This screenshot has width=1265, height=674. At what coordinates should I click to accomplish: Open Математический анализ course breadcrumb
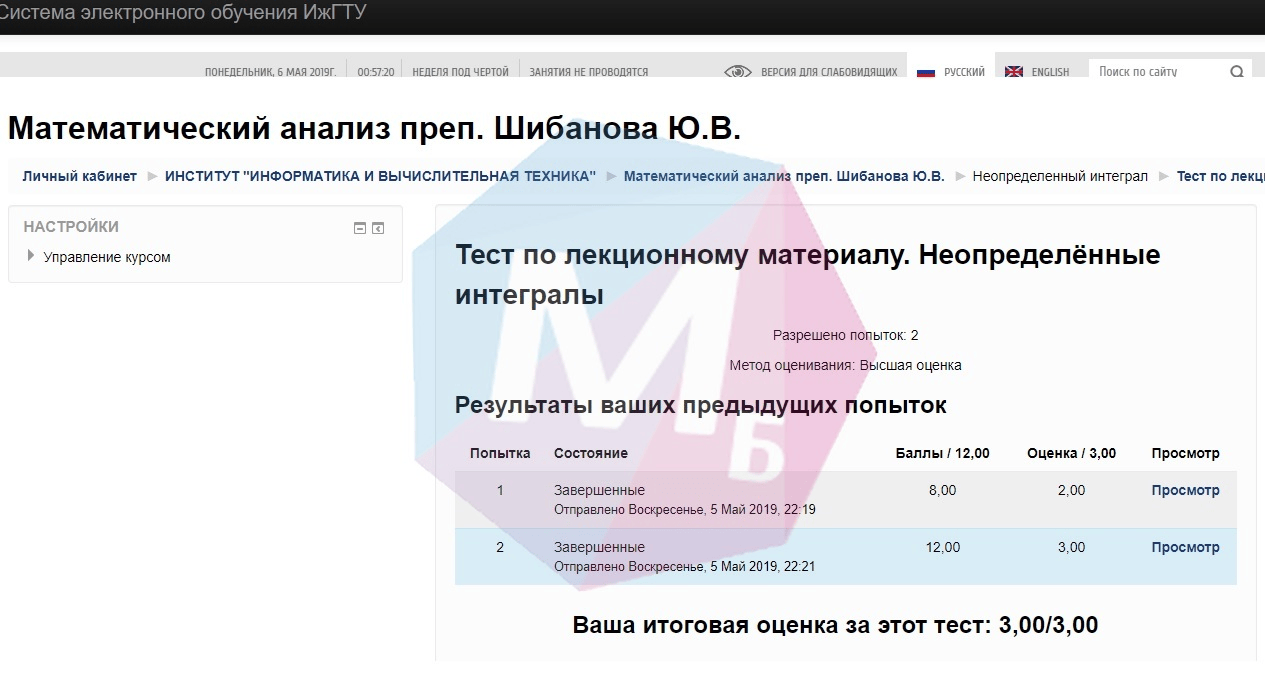point(783,176)
